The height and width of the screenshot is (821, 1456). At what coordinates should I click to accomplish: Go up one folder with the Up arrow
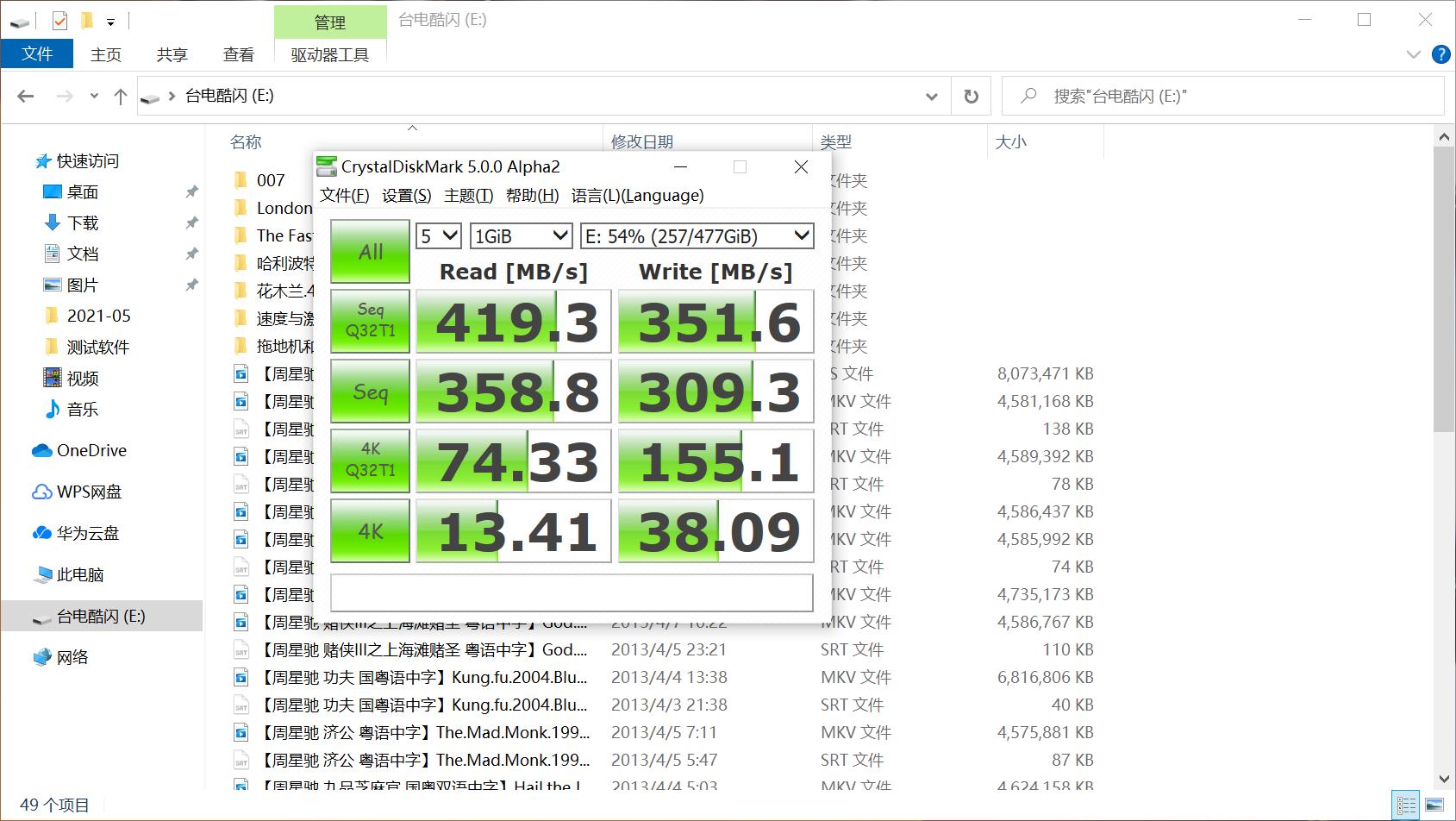coord(121,97)
